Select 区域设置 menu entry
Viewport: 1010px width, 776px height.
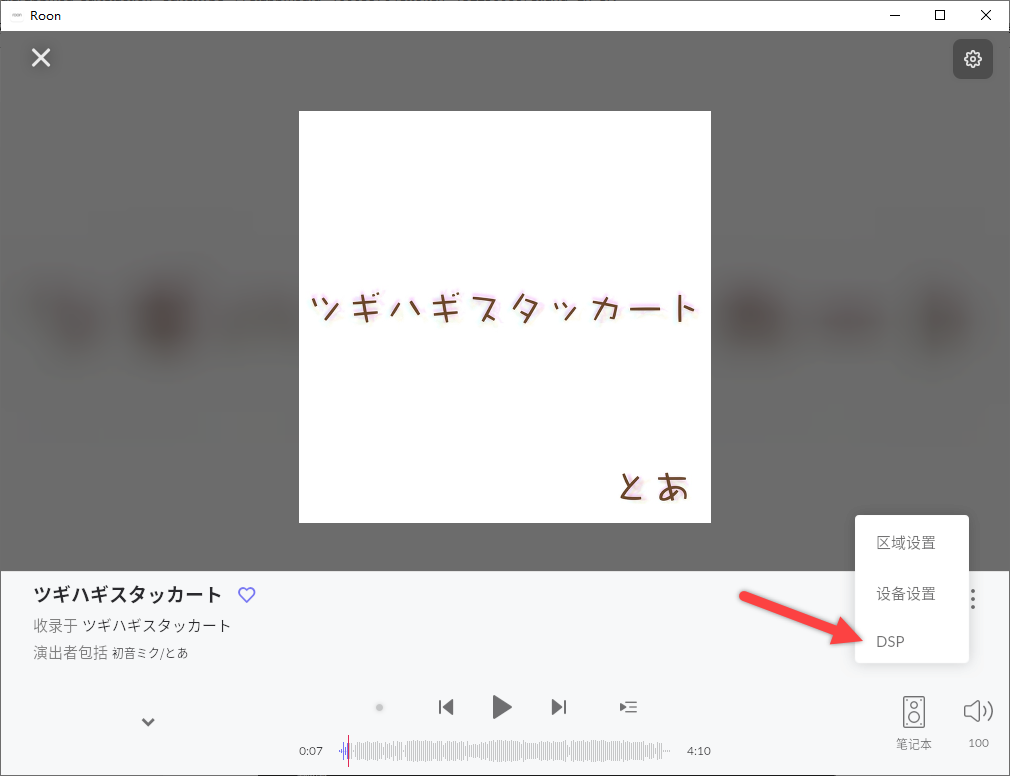tap(911, 543)
